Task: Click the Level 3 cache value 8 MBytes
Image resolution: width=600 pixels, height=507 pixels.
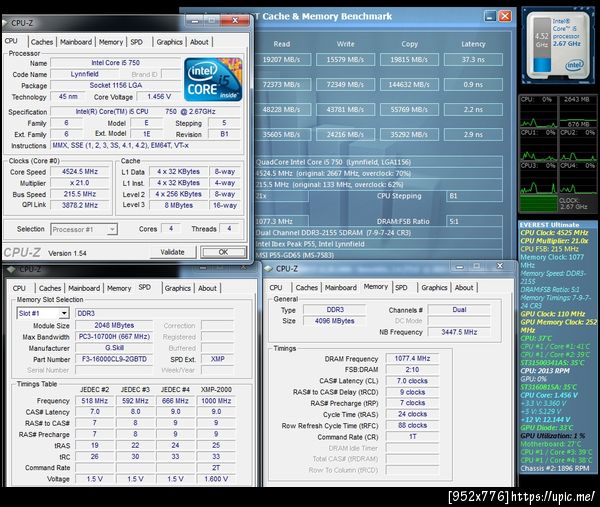Action: pos(179,205)
